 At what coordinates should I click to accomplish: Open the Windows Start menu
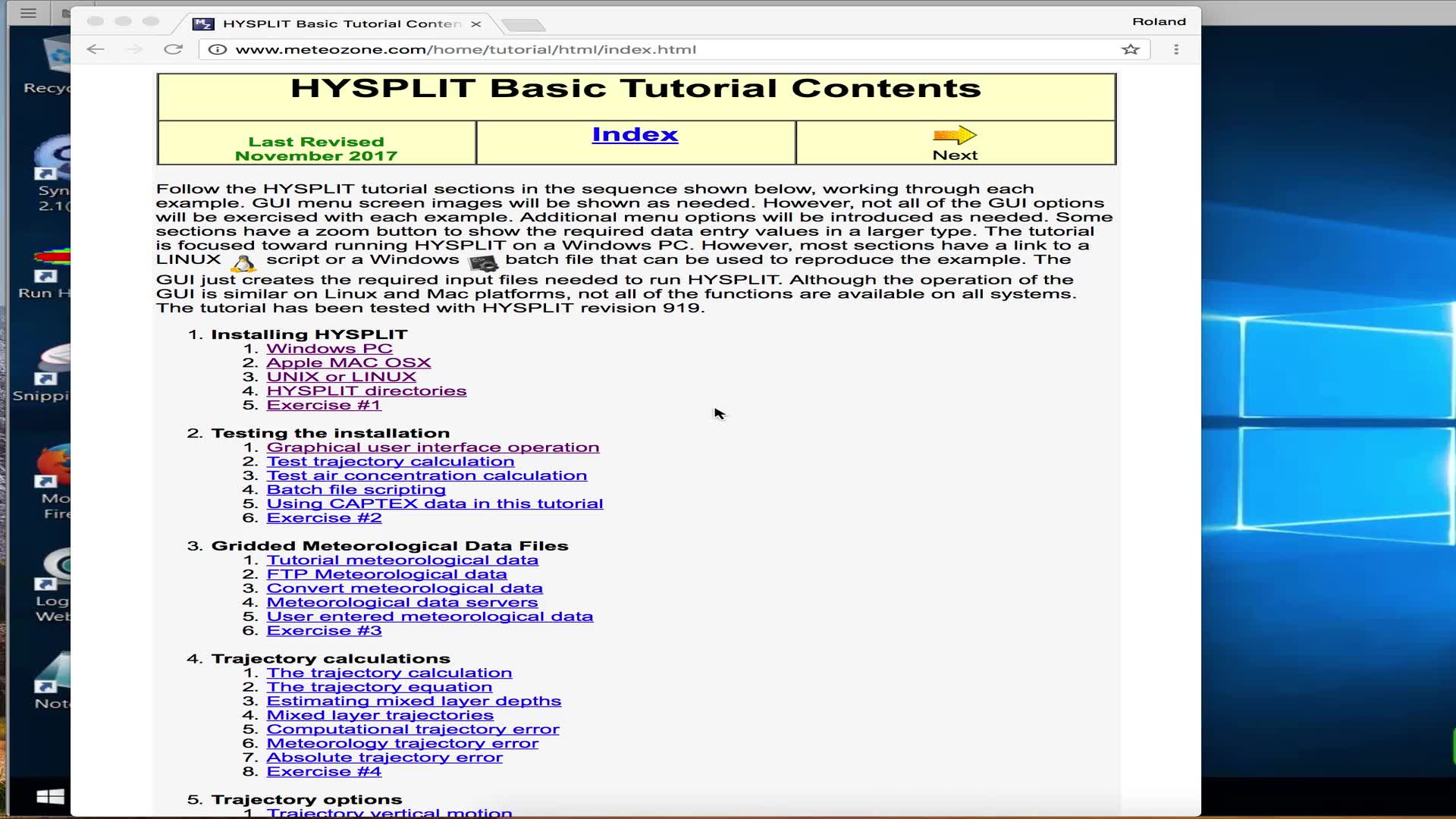[x=51, y=796]
